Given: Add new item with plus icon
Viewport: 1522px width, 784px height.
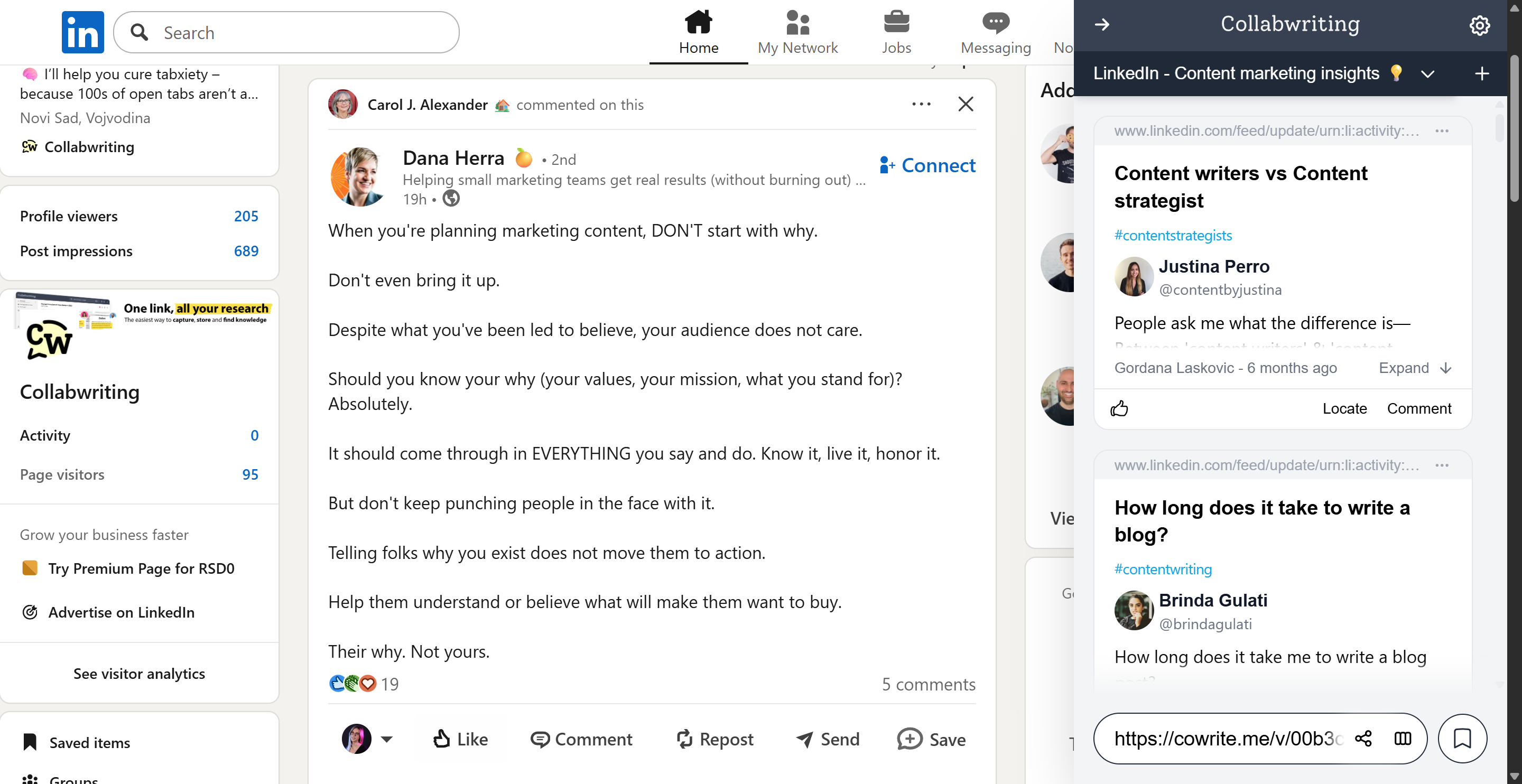Looking at the screenshot, I should (x=1481, y=74).
